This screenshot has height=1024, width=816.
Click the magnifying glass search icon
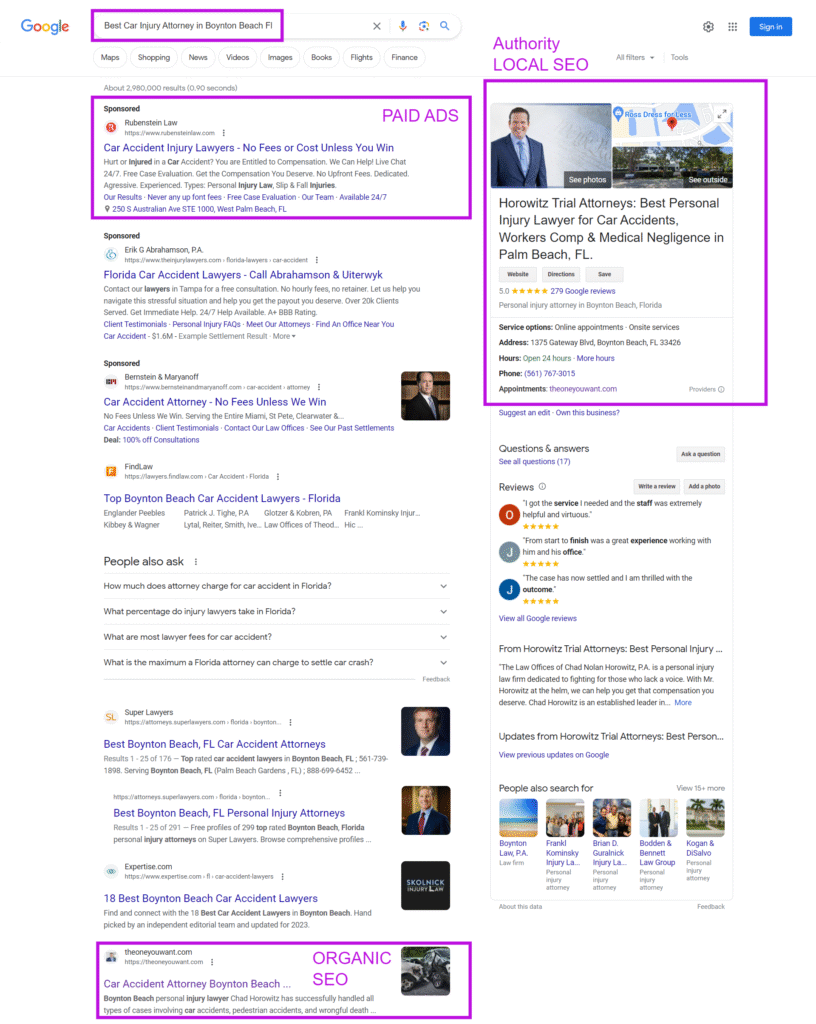[445, 26]
